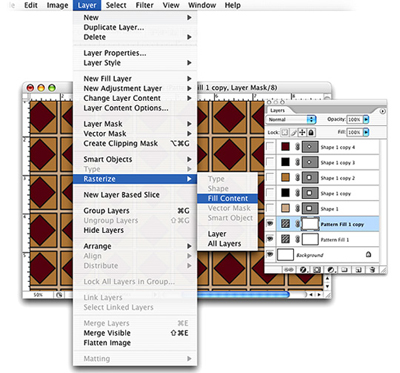Choose Merge Visible
This screenshot has width=400, height=373.
(135, 333)
